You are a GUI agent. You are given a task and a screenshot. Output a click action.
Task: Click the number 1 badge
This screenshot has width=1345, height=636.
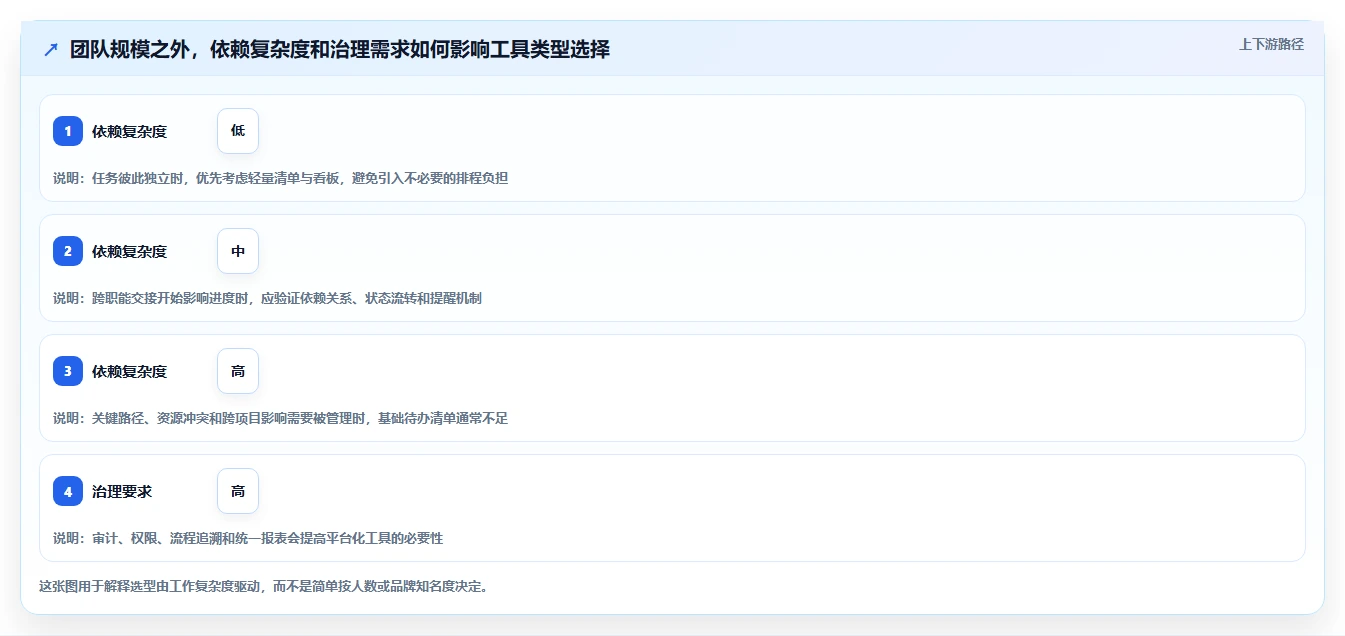click(x=68, y=131)
